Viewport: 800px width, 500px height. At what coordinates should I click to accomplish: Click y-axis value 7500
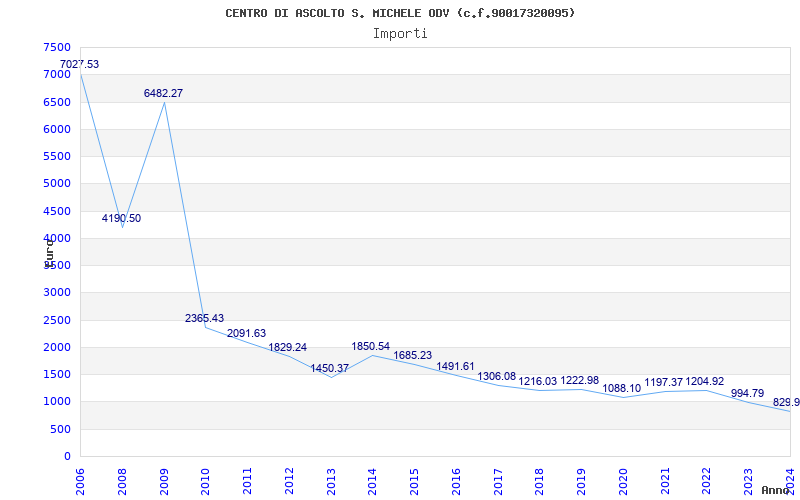(x=57, y=47)
